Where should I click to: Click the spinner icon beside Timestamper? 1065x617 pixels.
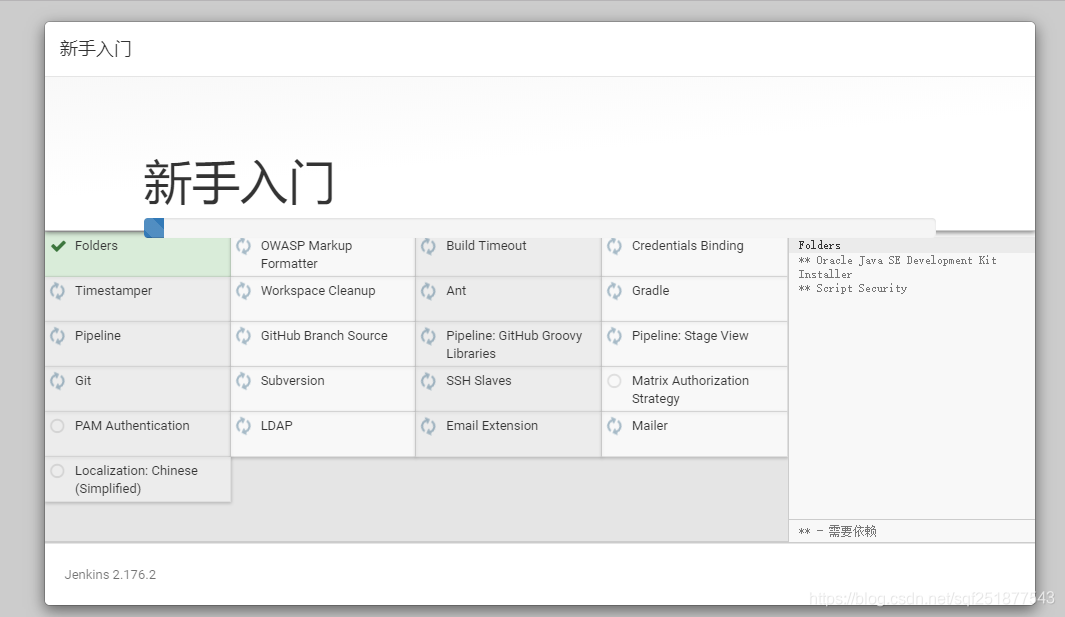pyautogui.click(x=58, y=291)
